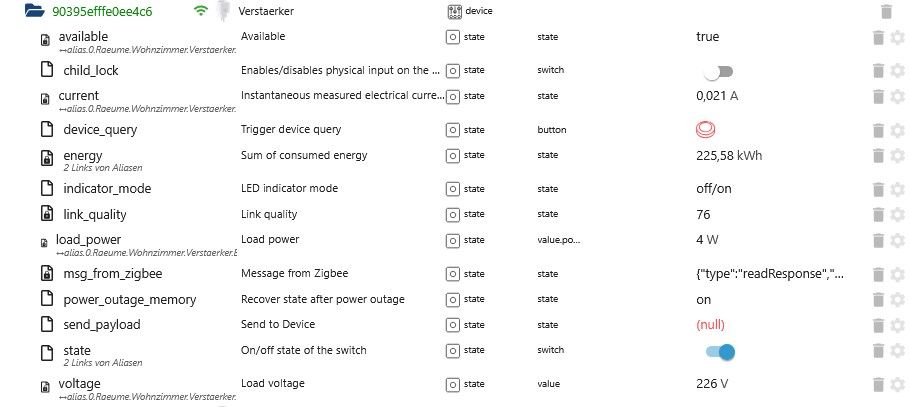Open settings gear for msg_from_zigbee

coord(897,273)
